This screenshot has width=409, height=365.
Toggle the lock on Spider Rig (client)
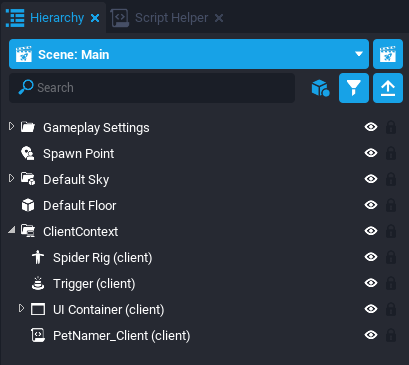coord(391,257)
